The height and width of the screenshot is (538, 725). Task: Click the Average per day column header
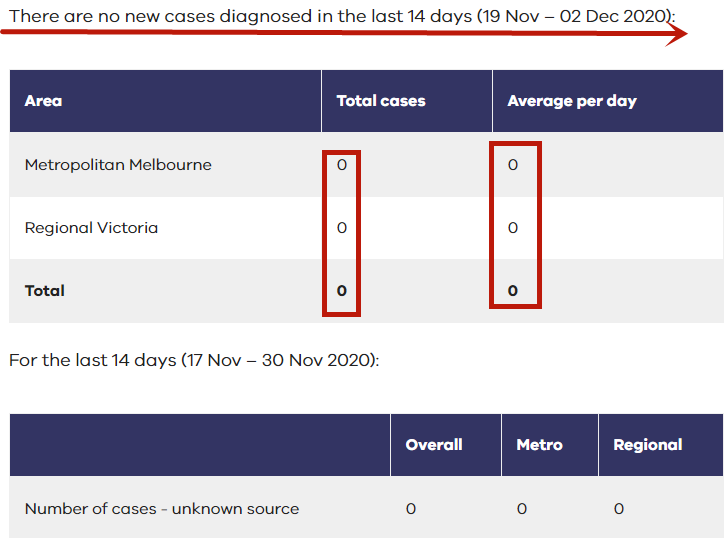572,101
